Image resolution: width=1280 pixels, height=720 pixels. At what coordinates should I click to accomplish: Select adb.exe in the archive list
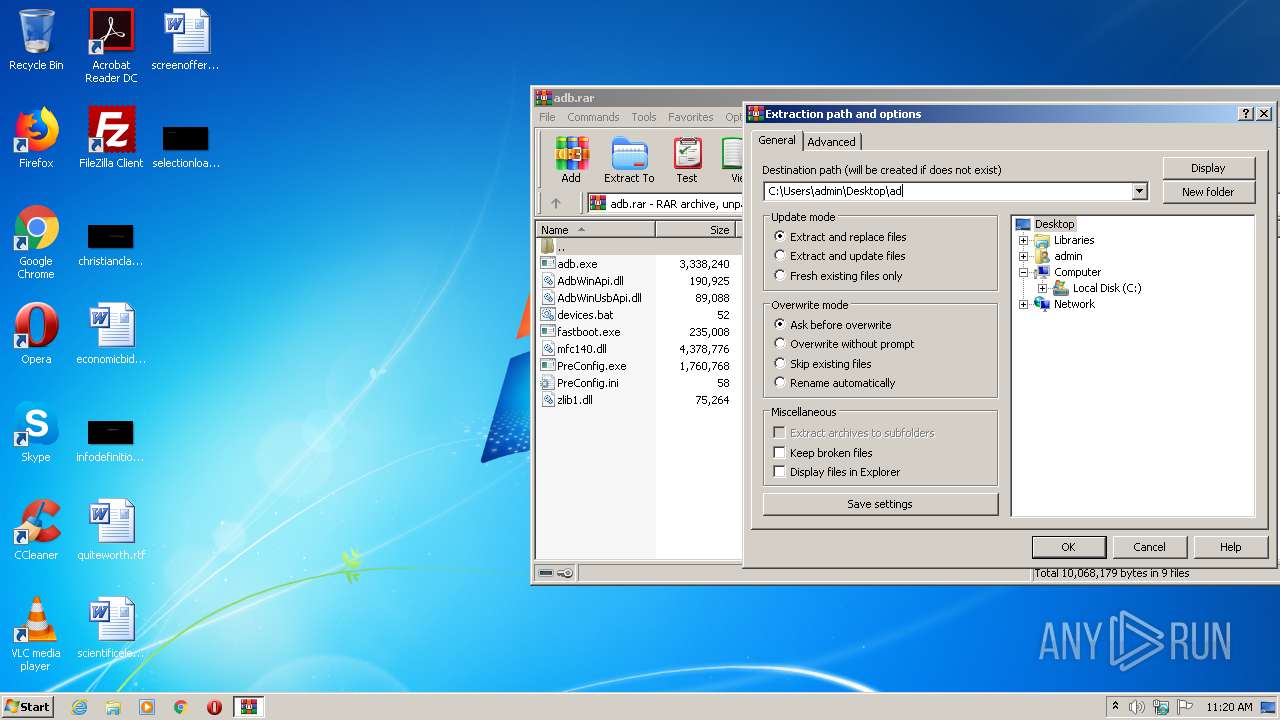[x=577, y=264]
